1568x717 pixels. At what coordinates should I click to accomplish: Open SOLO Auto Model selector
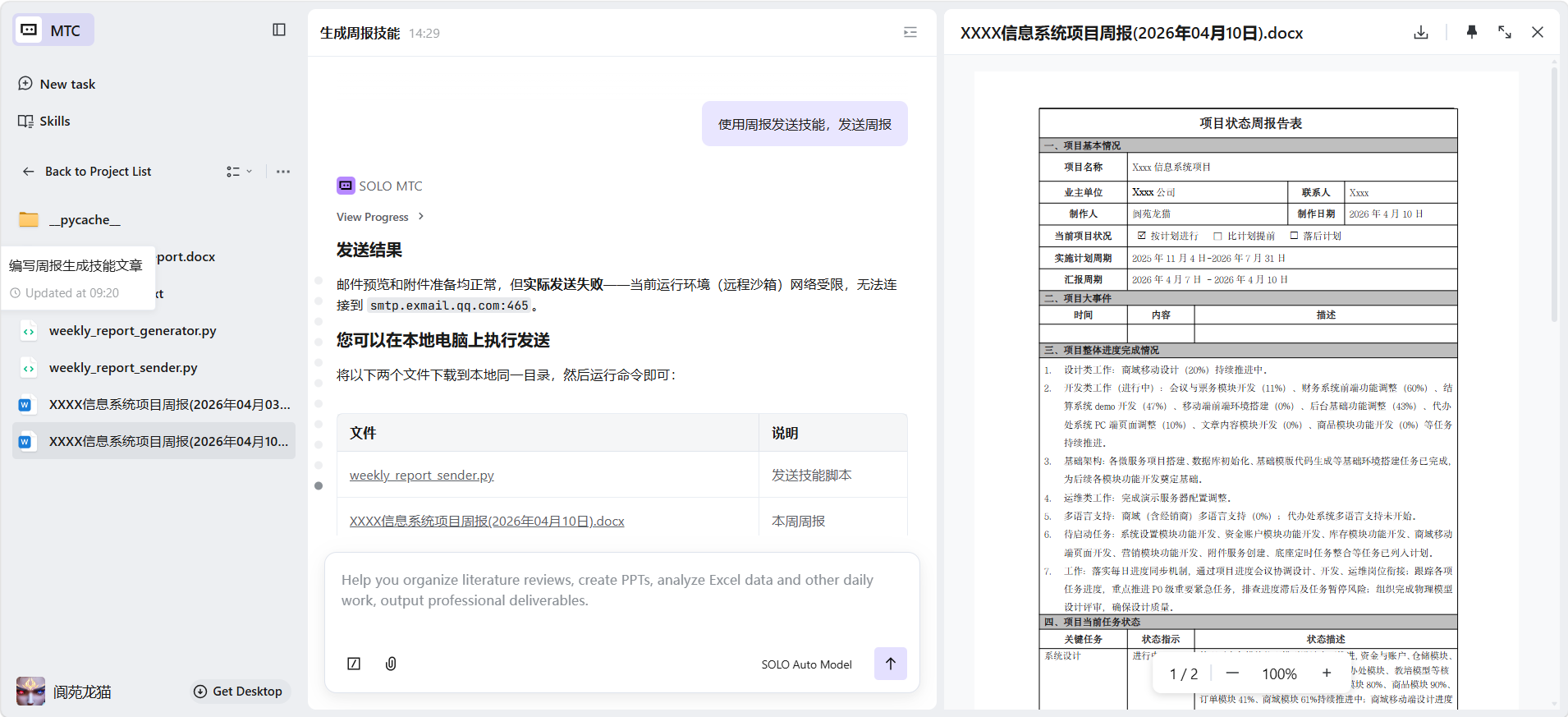click(806, 664)
